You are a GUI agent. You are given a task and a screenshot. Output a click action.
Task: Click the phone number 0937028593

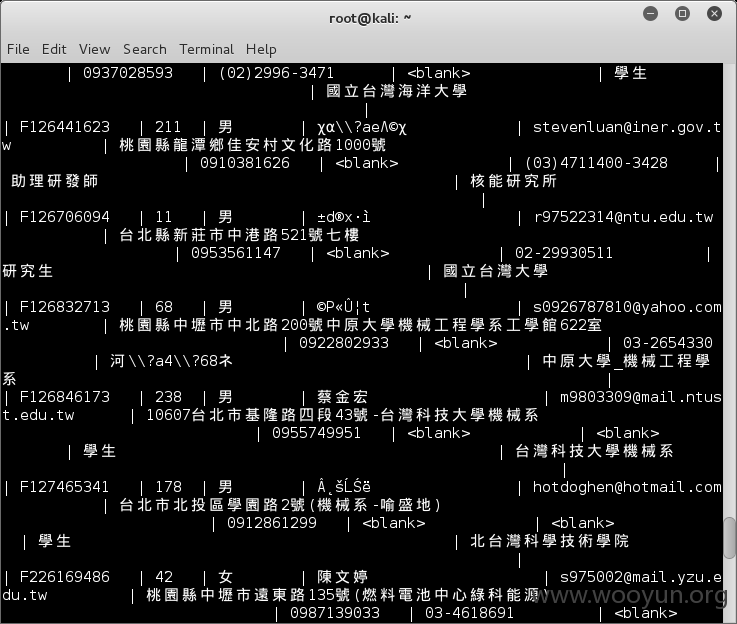tap(128, 73)
